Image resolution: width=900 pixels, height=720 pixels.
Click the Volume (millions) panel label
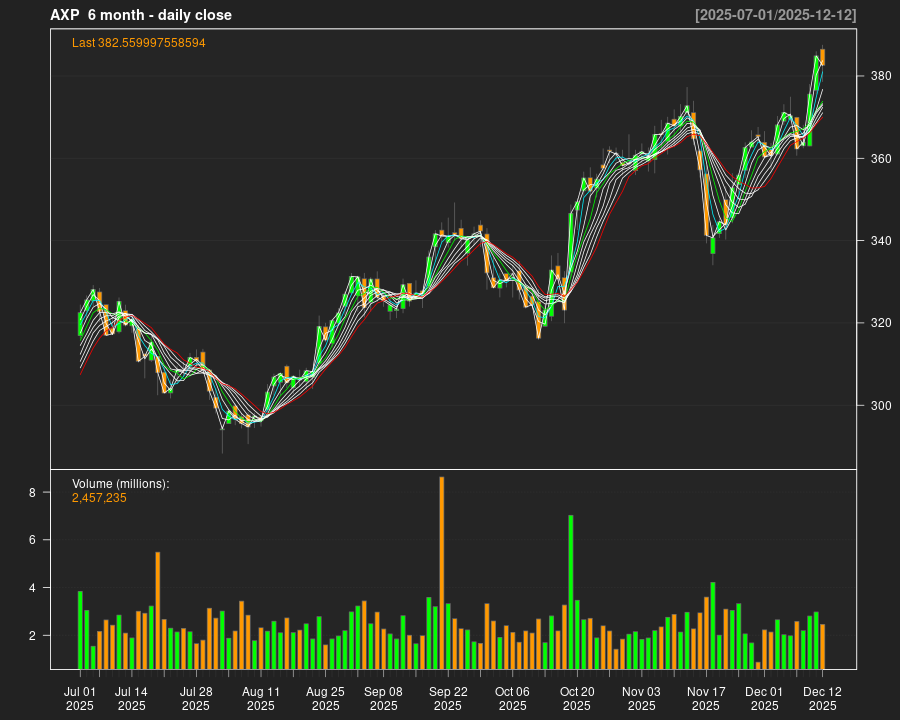tap(120, 484)
